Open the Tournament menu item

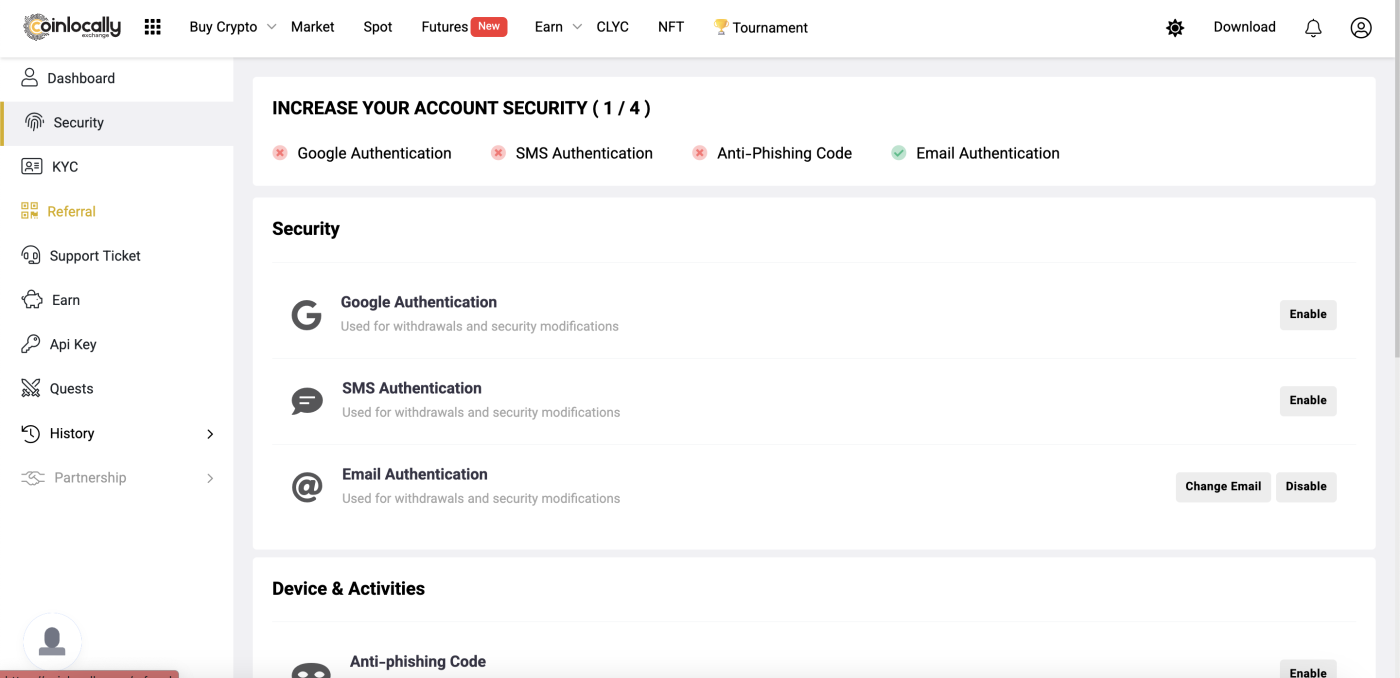click(761, 27)
